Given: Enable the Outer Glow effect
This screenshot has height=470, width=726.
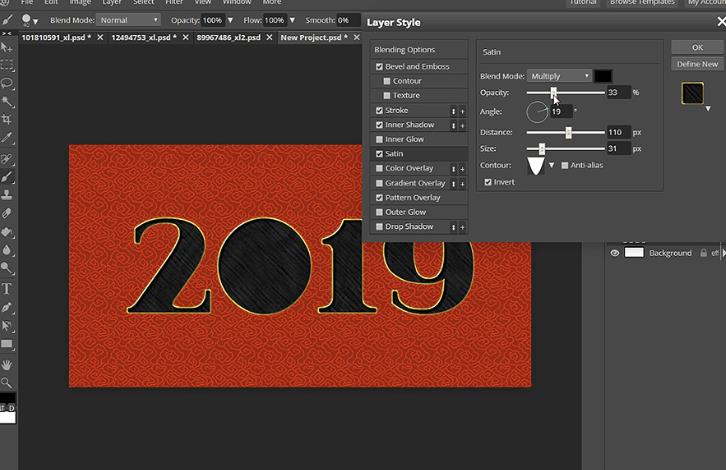Looking at the screenshot, I should click(379, 212).
